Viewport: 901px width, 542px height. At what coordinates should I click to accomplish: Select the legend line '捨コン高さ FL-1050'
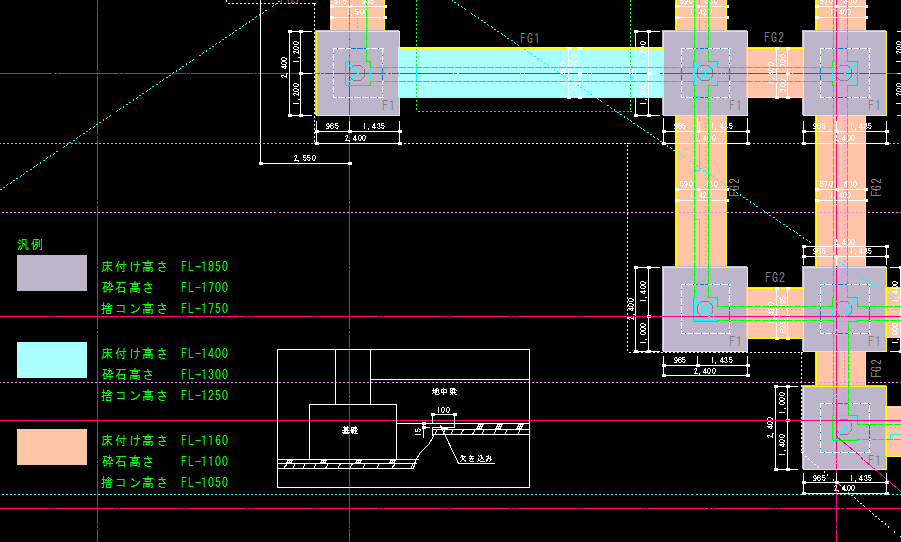165,482
